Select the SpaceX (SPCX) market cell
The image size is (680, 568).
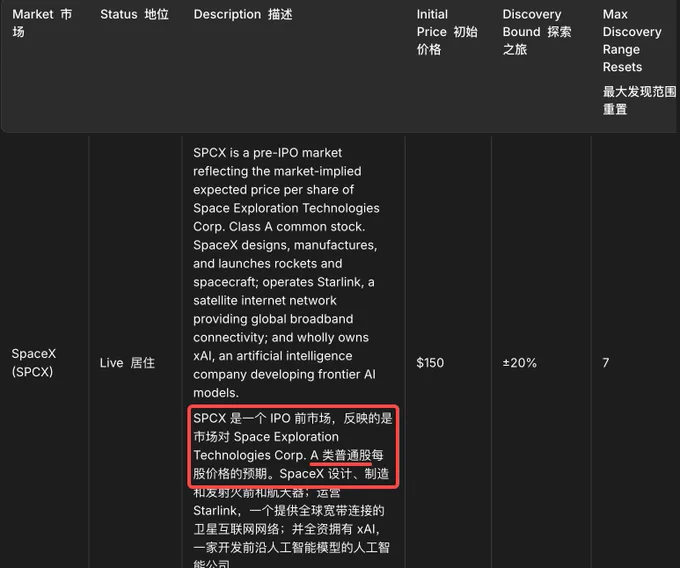[34, 362]
